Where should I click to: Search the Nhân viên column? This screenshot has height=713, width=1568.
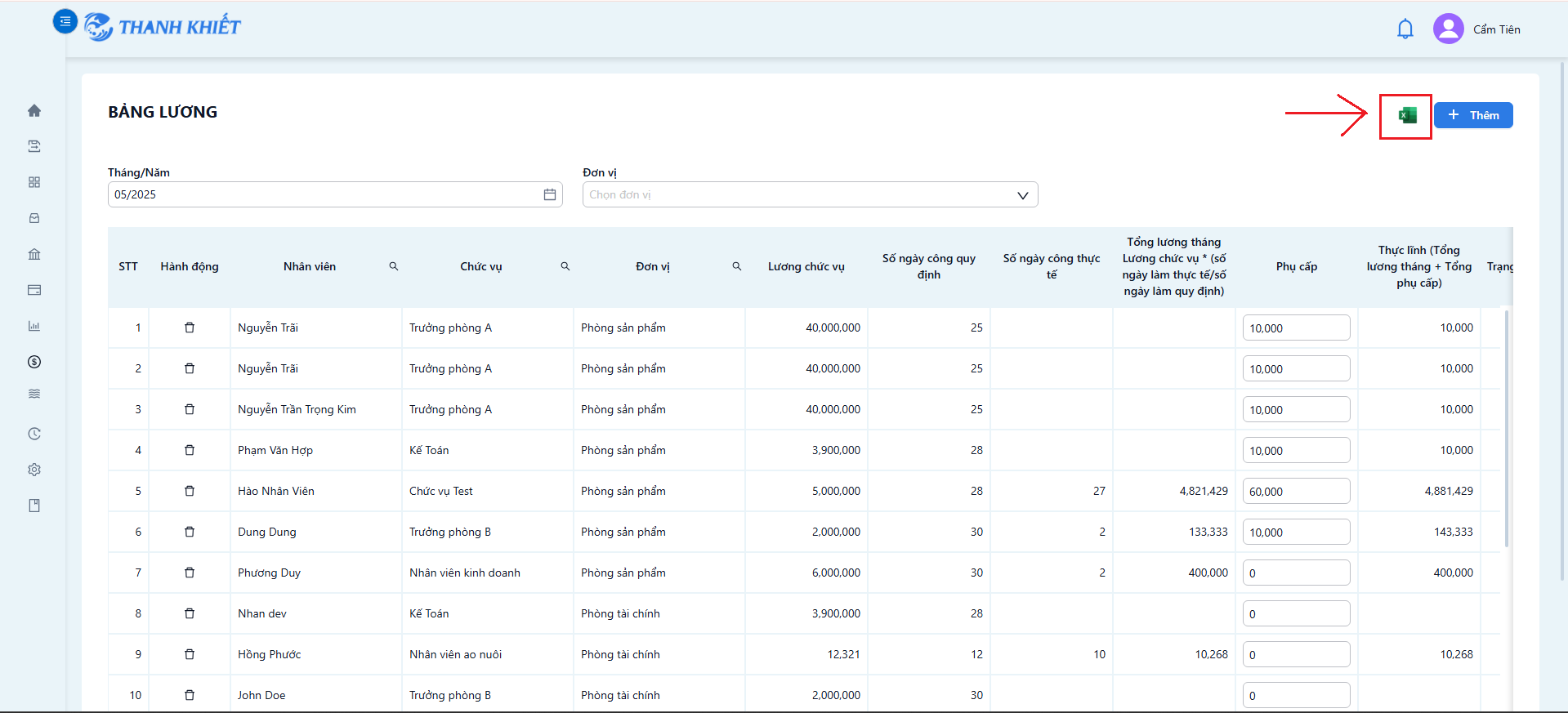(x=394, y=266)
